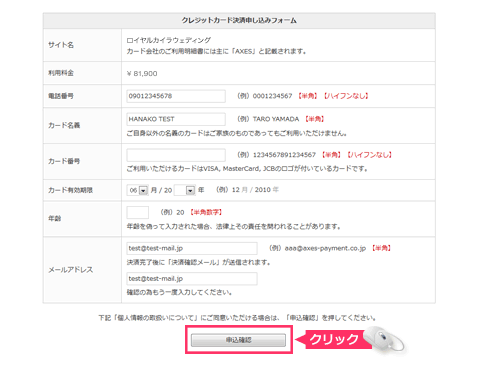Viewport: 480px width, 375px height.
Task: Click the email confirmation field below 決済確認メール note
Action: point(192,279)
